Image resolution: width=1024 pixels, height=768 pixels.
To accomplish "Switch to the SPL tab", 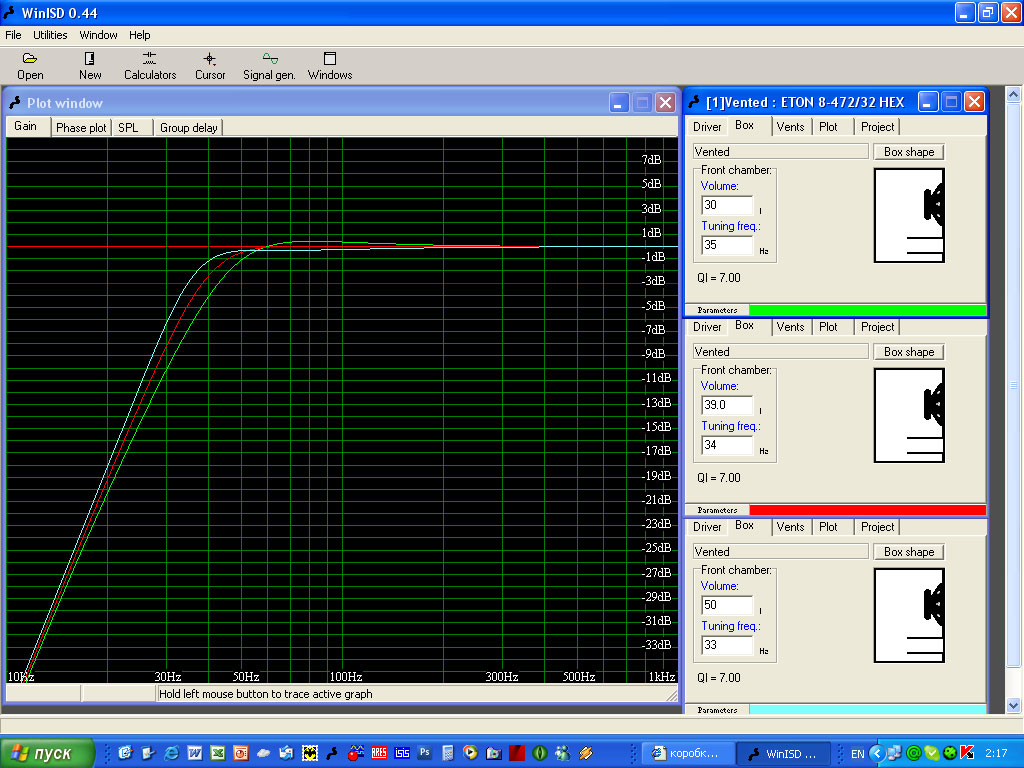I will pyautogui.click(x=132, y=128).
